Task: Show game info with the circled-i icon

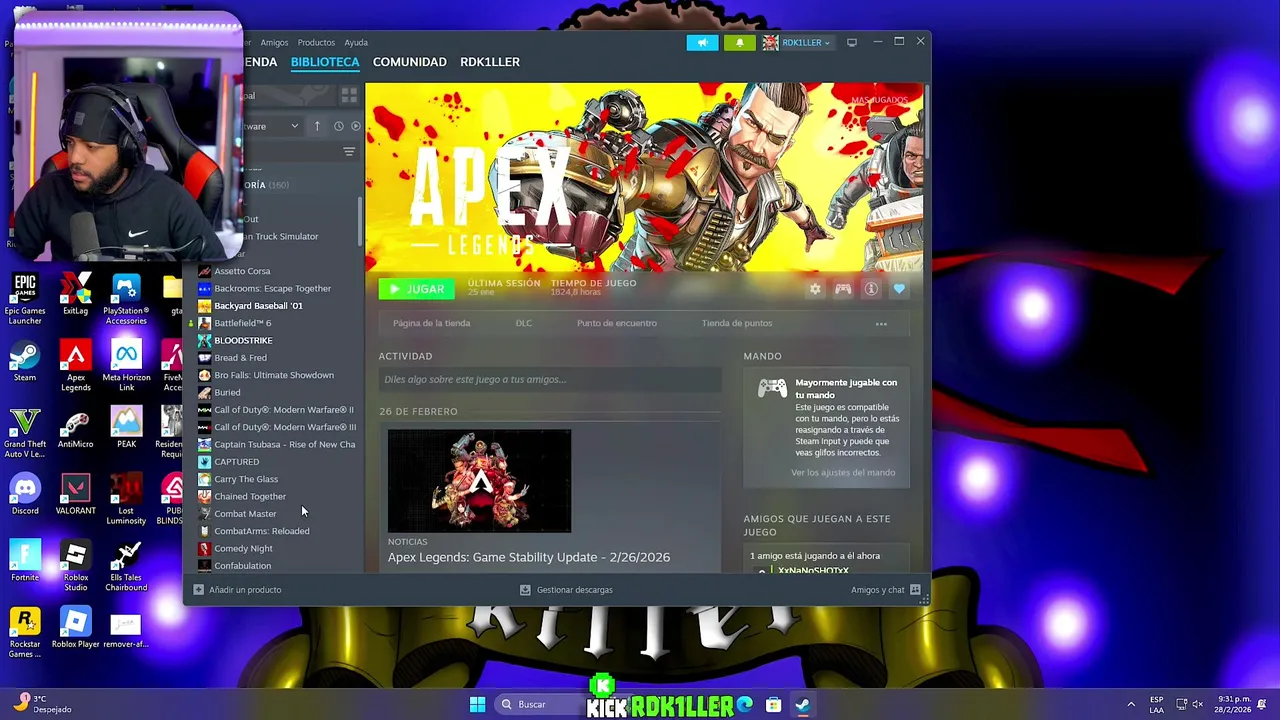Action: tap(871, 289)
